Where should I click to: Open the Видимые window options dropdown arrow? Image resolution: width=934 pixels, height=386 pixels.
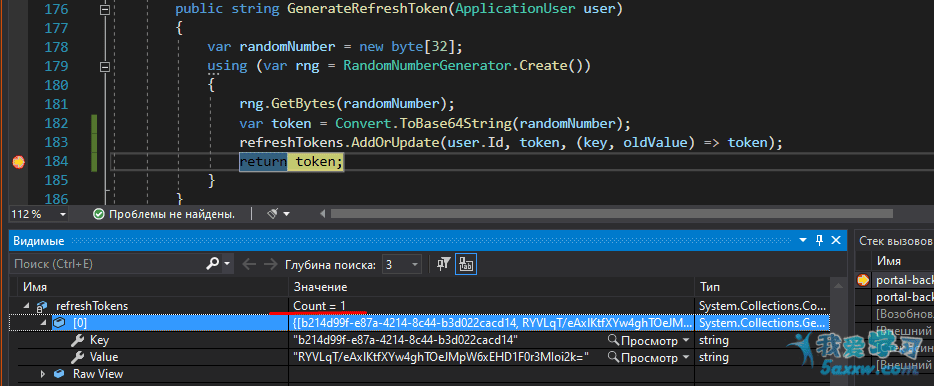(x=804, y=241)
